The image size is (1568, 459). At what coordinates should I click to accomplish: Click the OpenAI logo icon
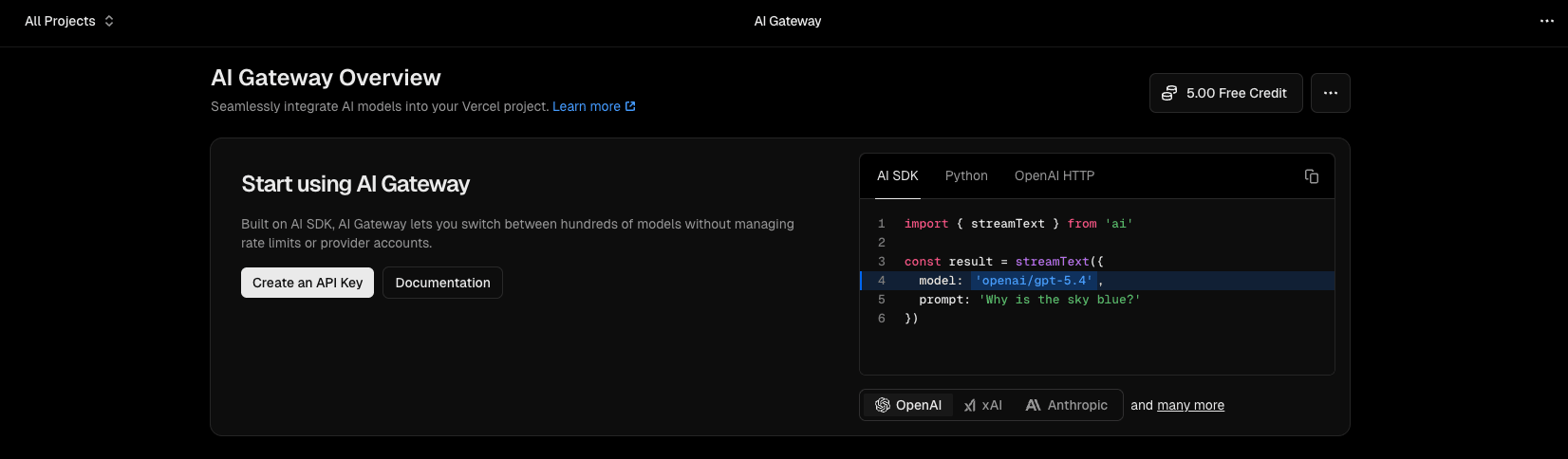pos(883,405)
